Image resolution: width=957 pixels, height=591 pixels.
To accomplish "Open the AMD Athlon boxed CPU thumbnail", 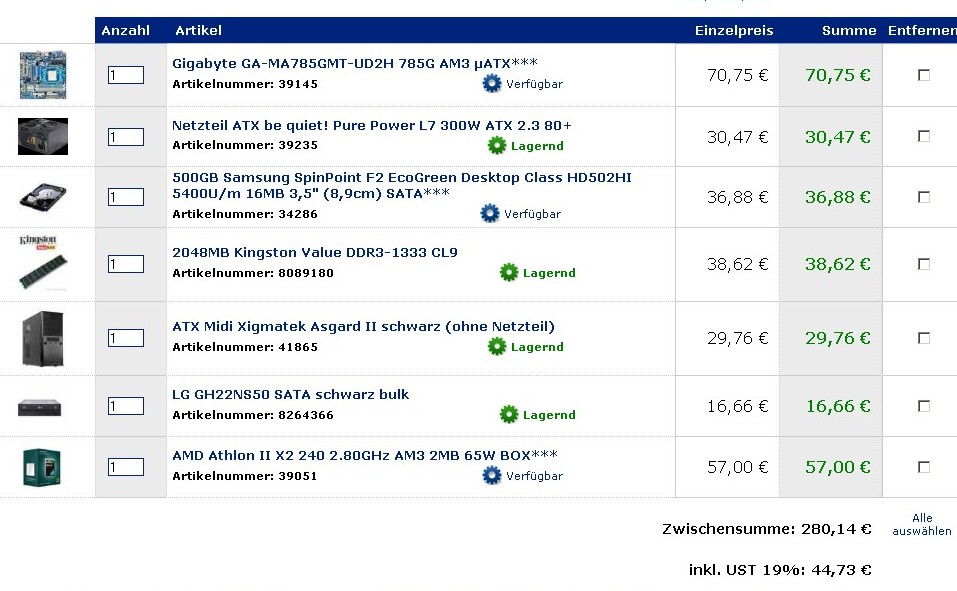I will [42, 467].
